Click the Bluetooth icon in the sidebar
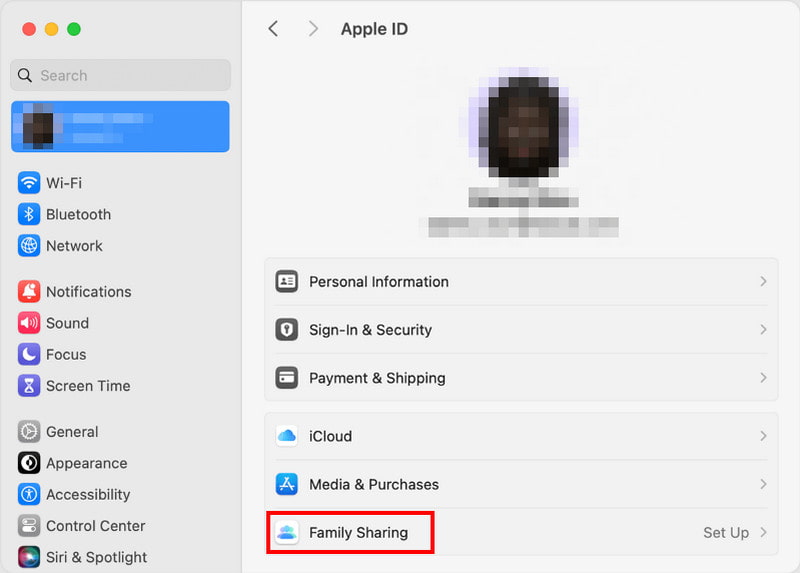800x573 pixels. [x=29, y=214]
